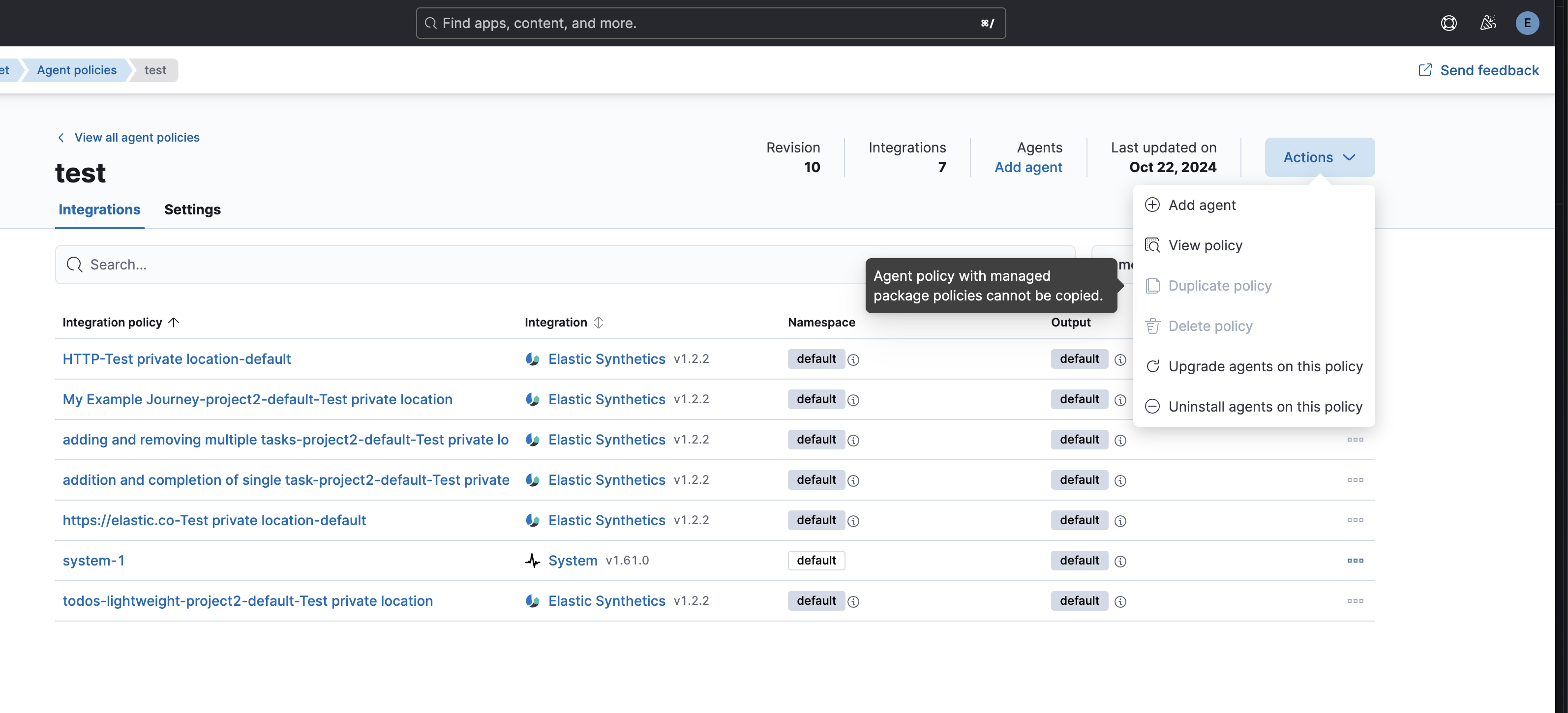Focus Find apps, content, and more field

pos(710,23)
